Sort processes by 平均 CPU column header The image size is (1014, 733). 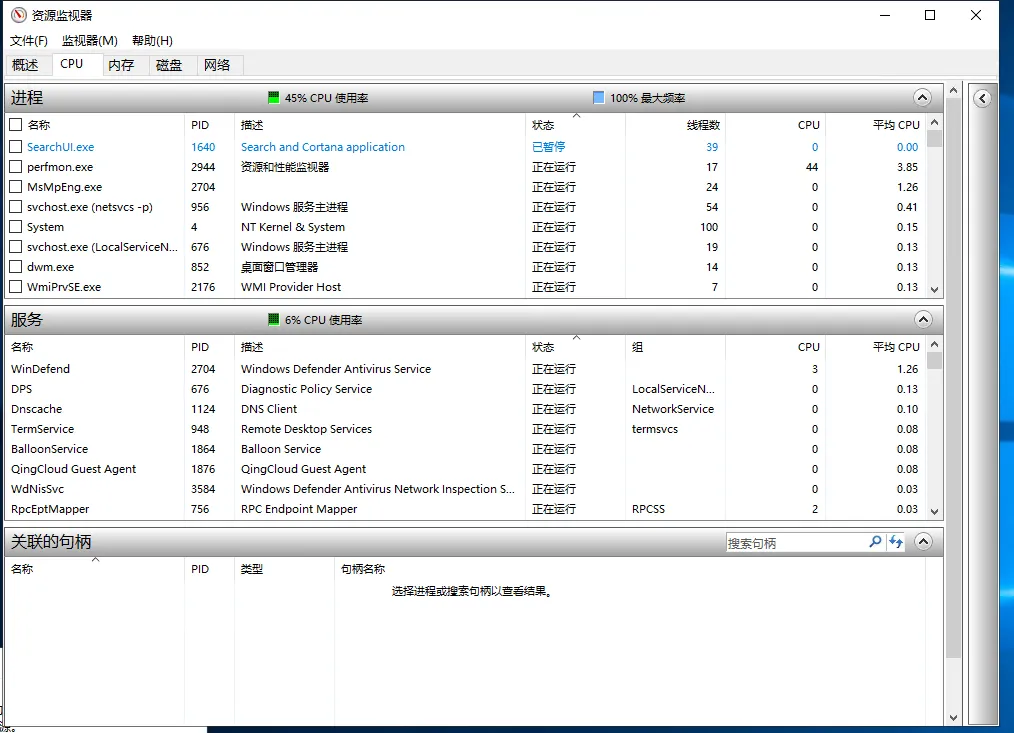pos(895,125)
